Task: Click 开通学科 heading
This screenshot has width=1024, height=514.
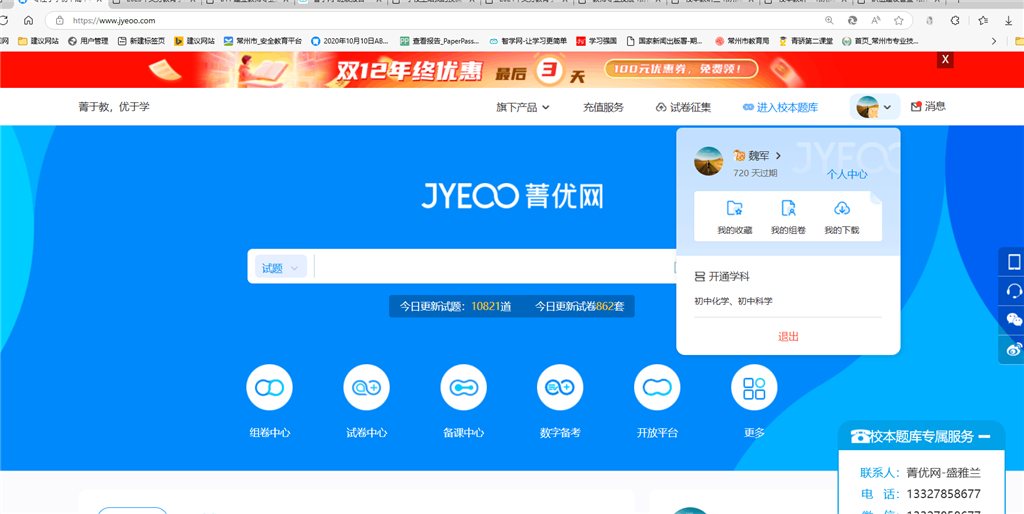Action: click(722, 277)
